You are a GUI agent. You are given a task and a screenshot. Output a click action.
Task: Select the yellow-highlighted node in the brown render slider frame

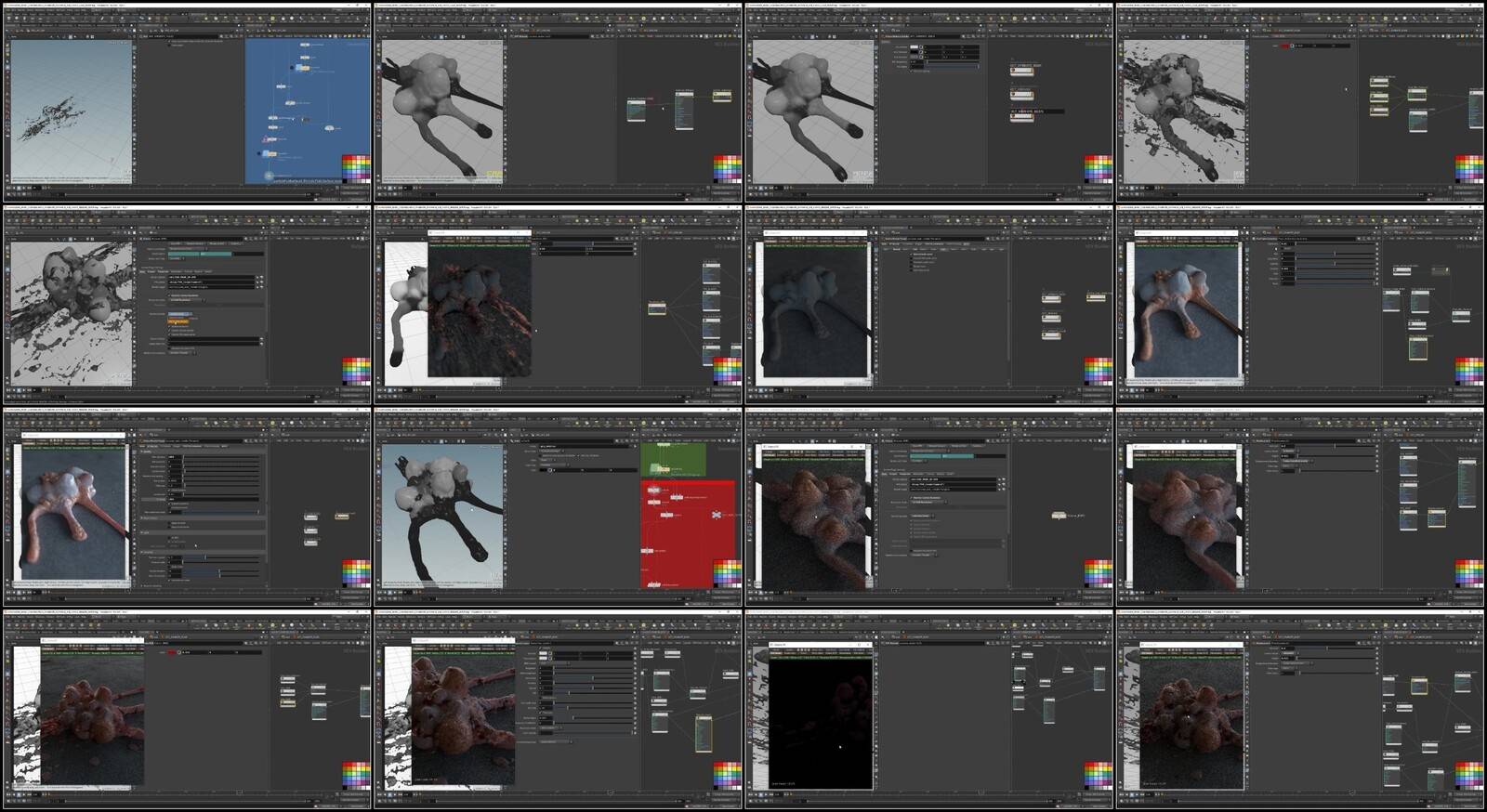(704, 732)
